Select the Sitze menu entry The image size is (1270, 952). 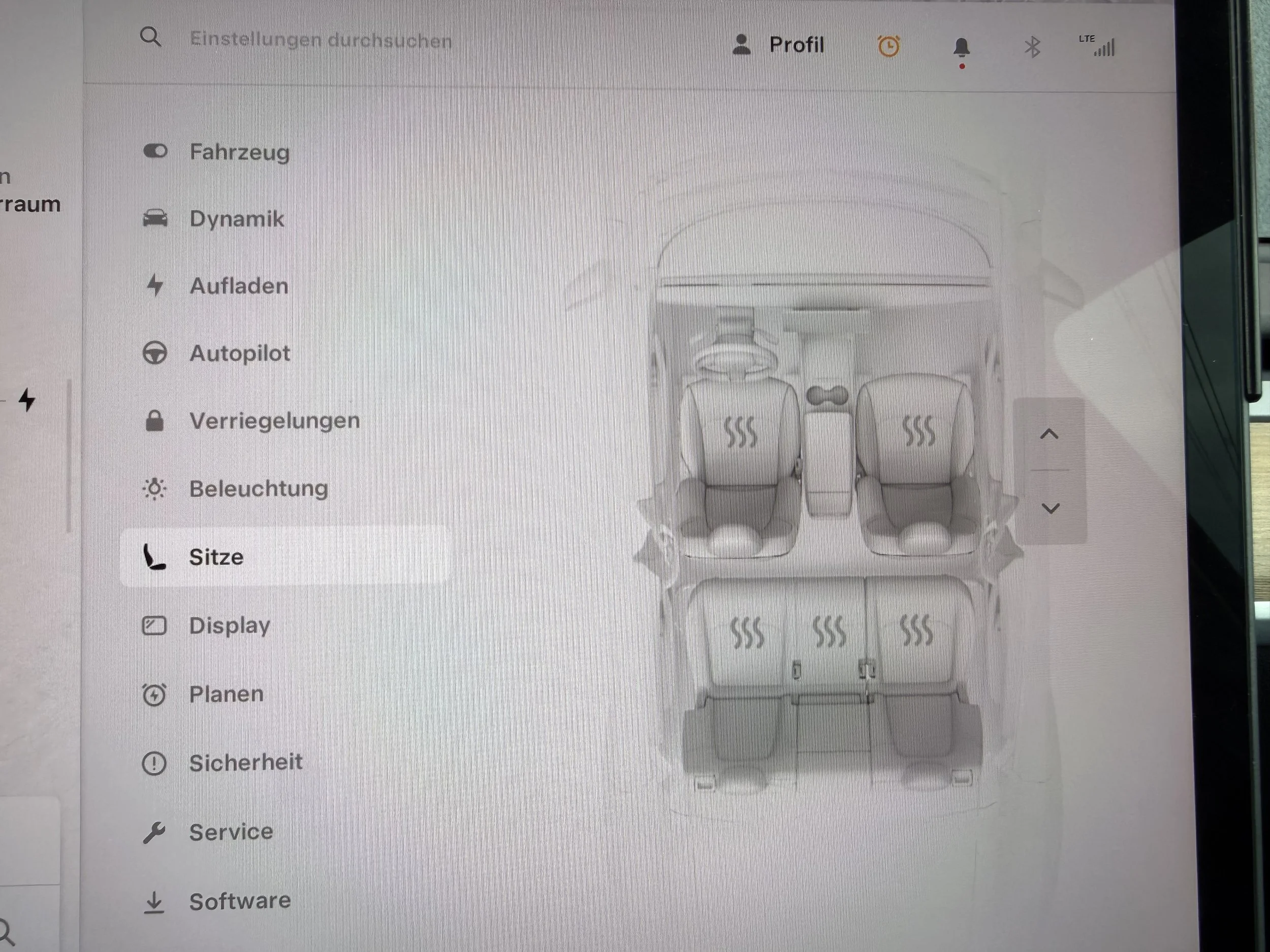tap(286, 556)
